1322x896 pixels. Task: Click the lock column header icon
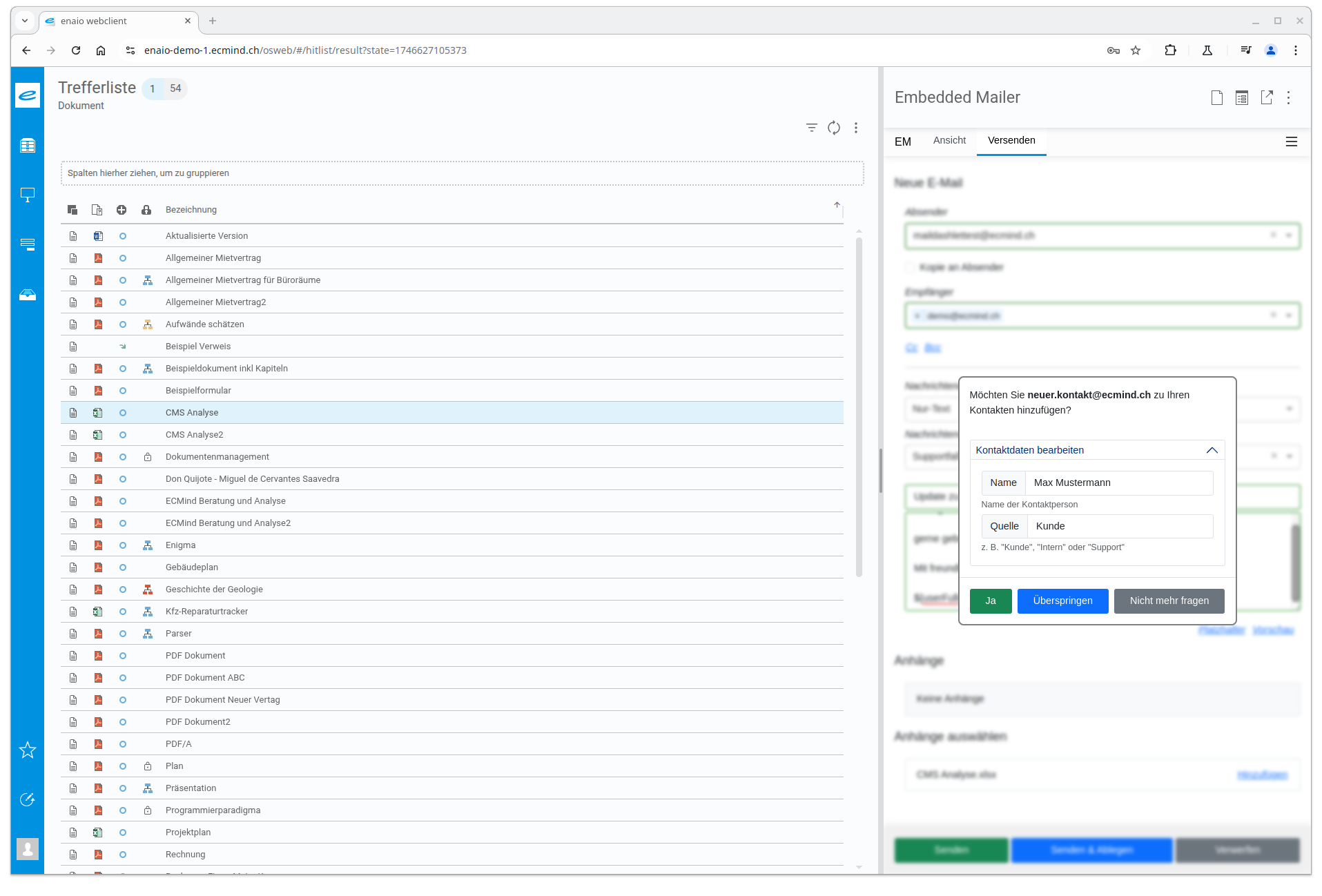[146, 210]
